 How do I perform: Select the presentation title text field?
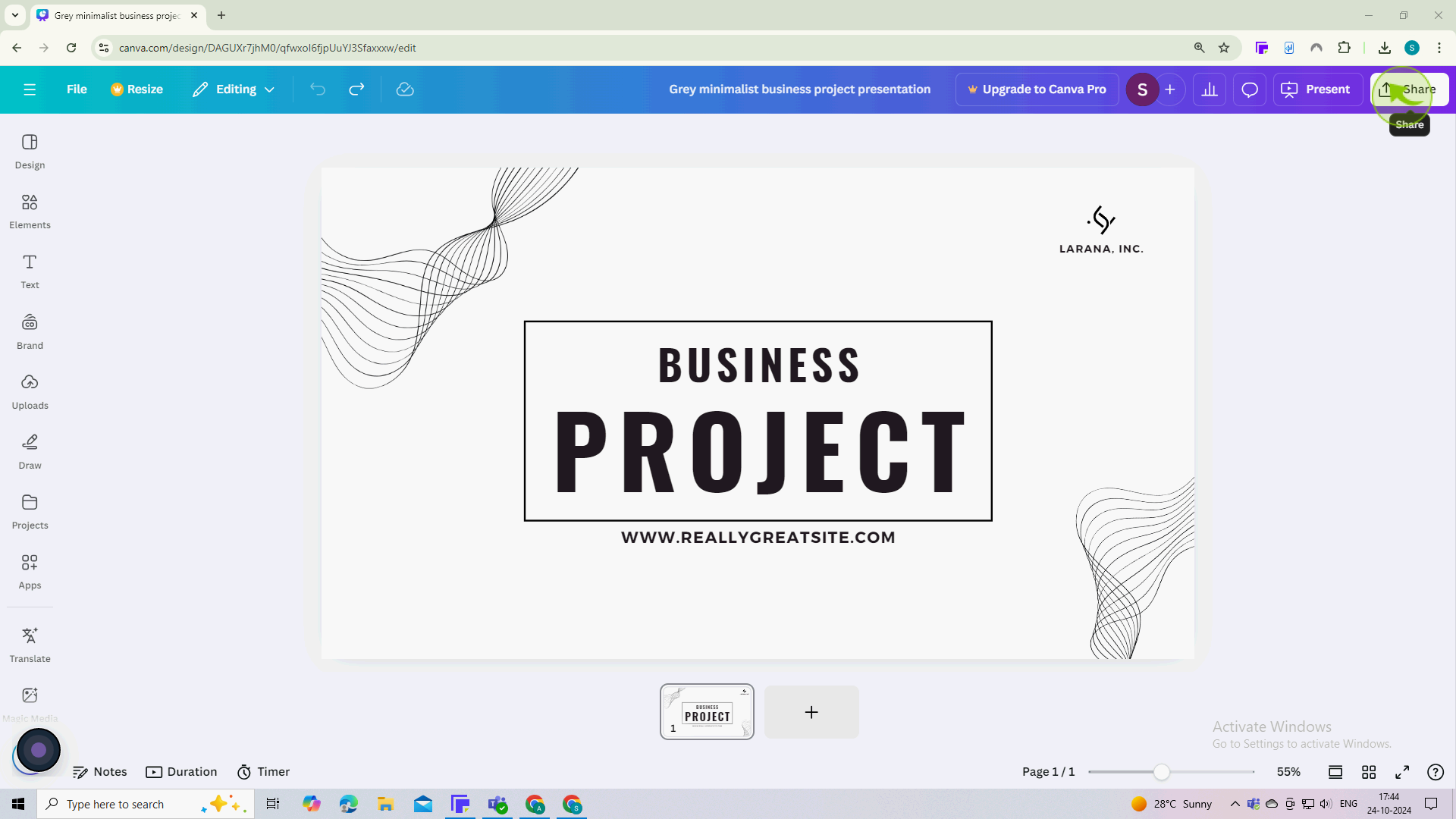(799, 89)
